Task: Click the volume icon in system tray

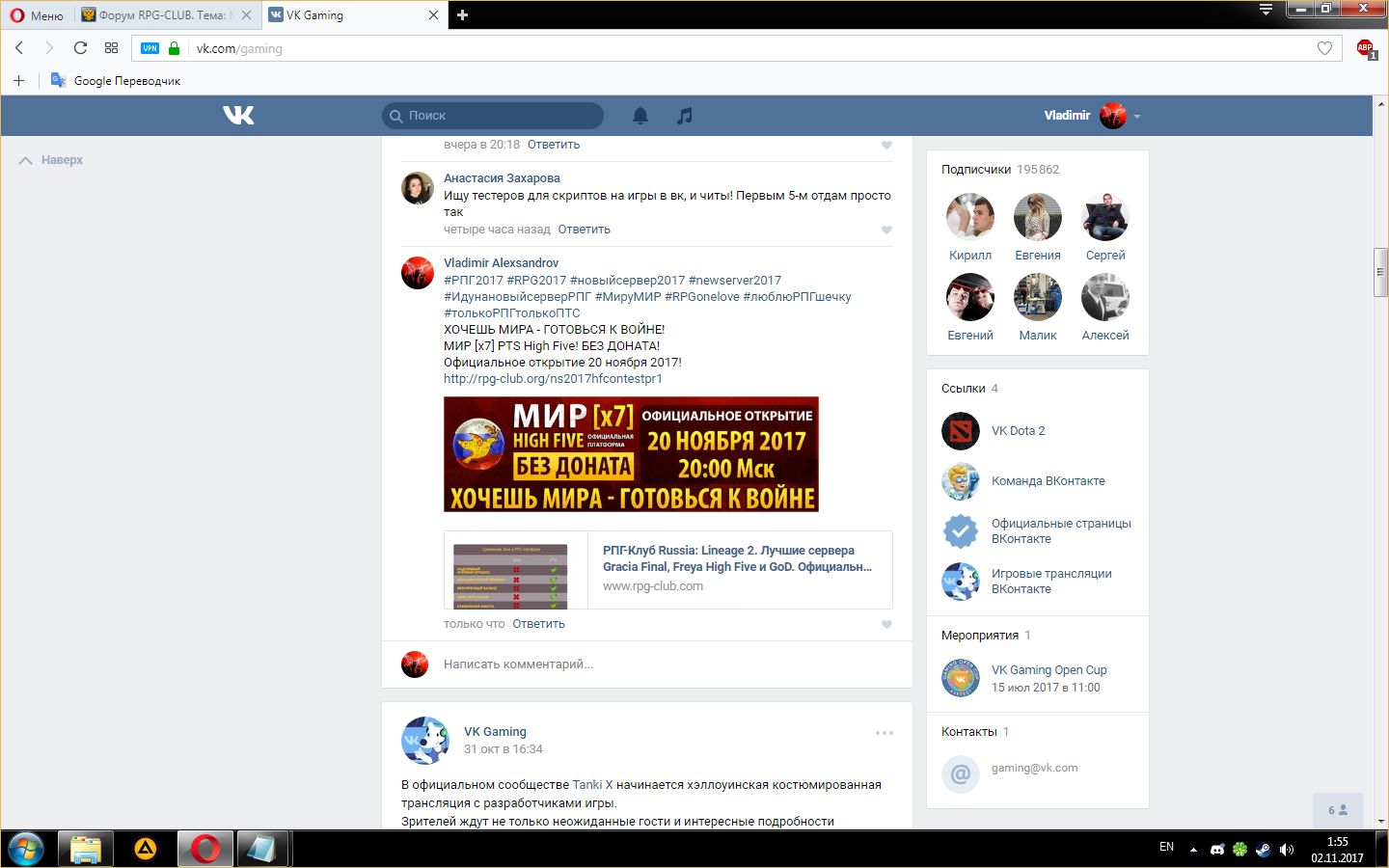Action: click(x=1286, y=850)
